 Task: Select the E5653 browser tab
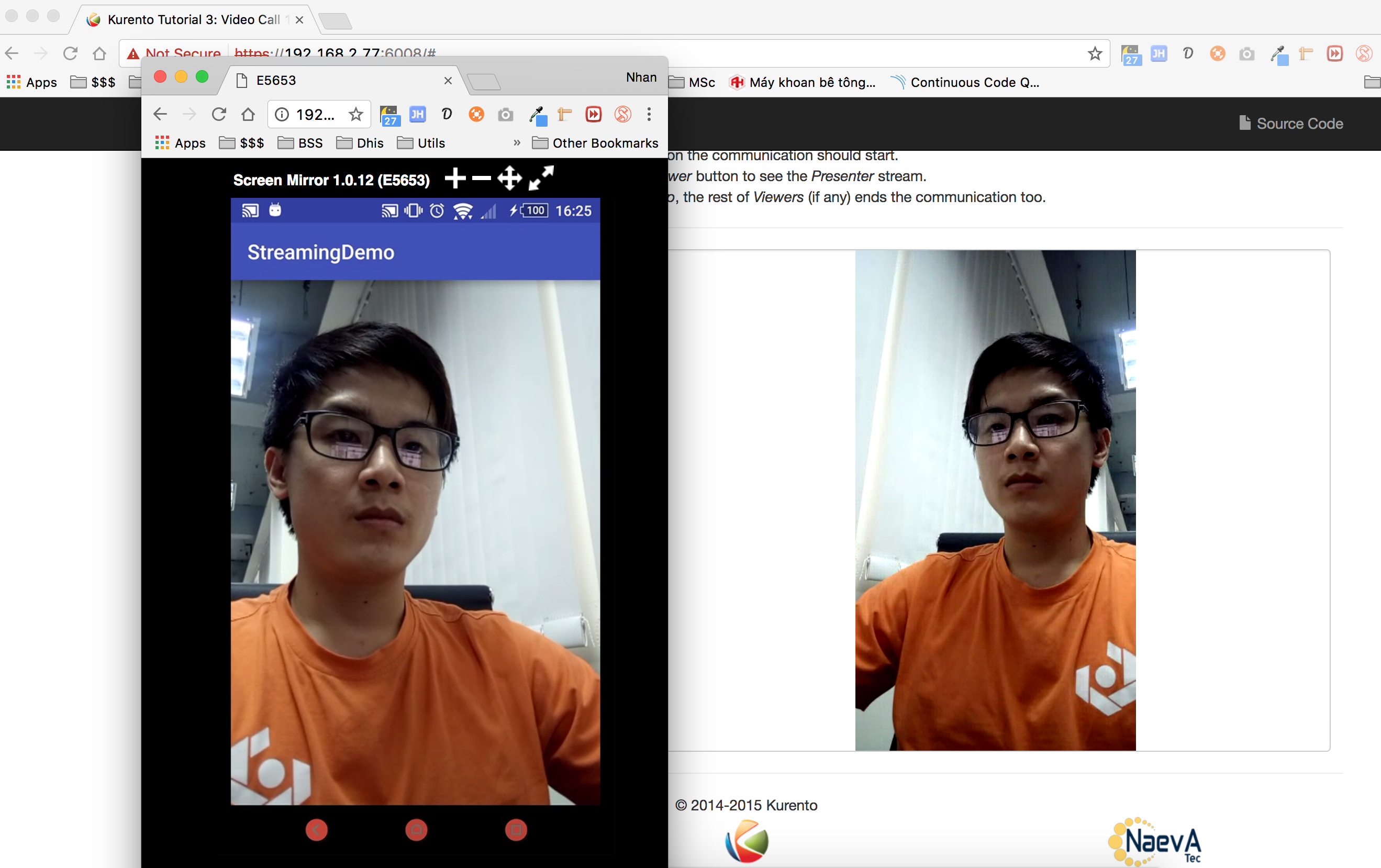[275, 80]
